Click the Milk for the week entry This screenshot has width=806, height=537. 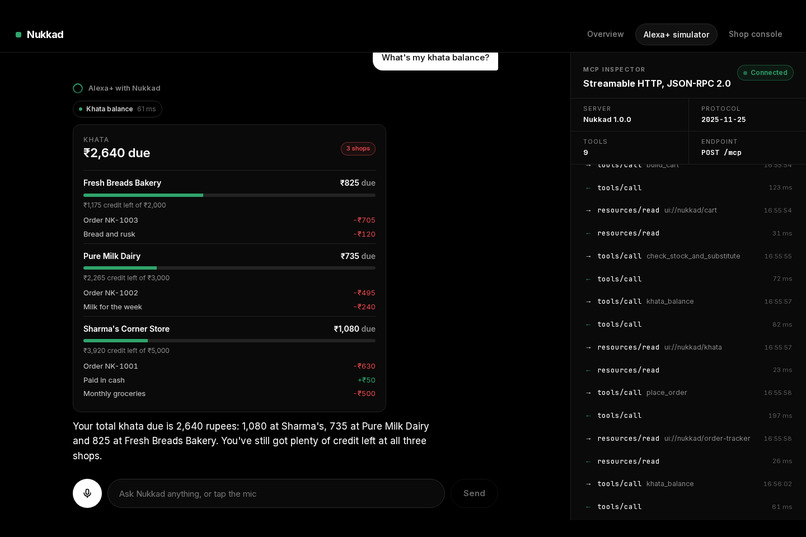(x=229, y=307)
